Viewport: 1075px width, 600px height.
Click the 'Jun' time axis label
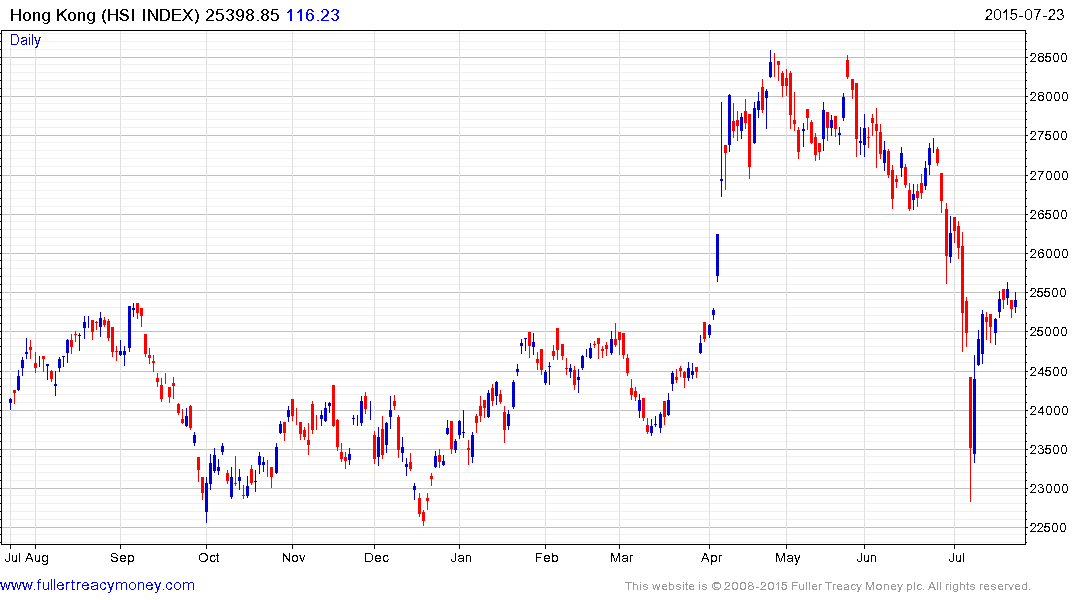pos(867,557)
